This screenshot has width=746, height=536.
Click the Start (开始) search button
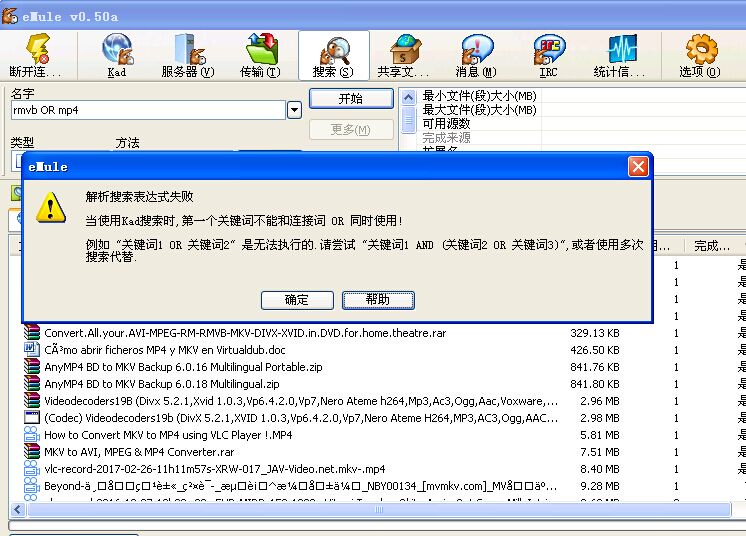351,98
